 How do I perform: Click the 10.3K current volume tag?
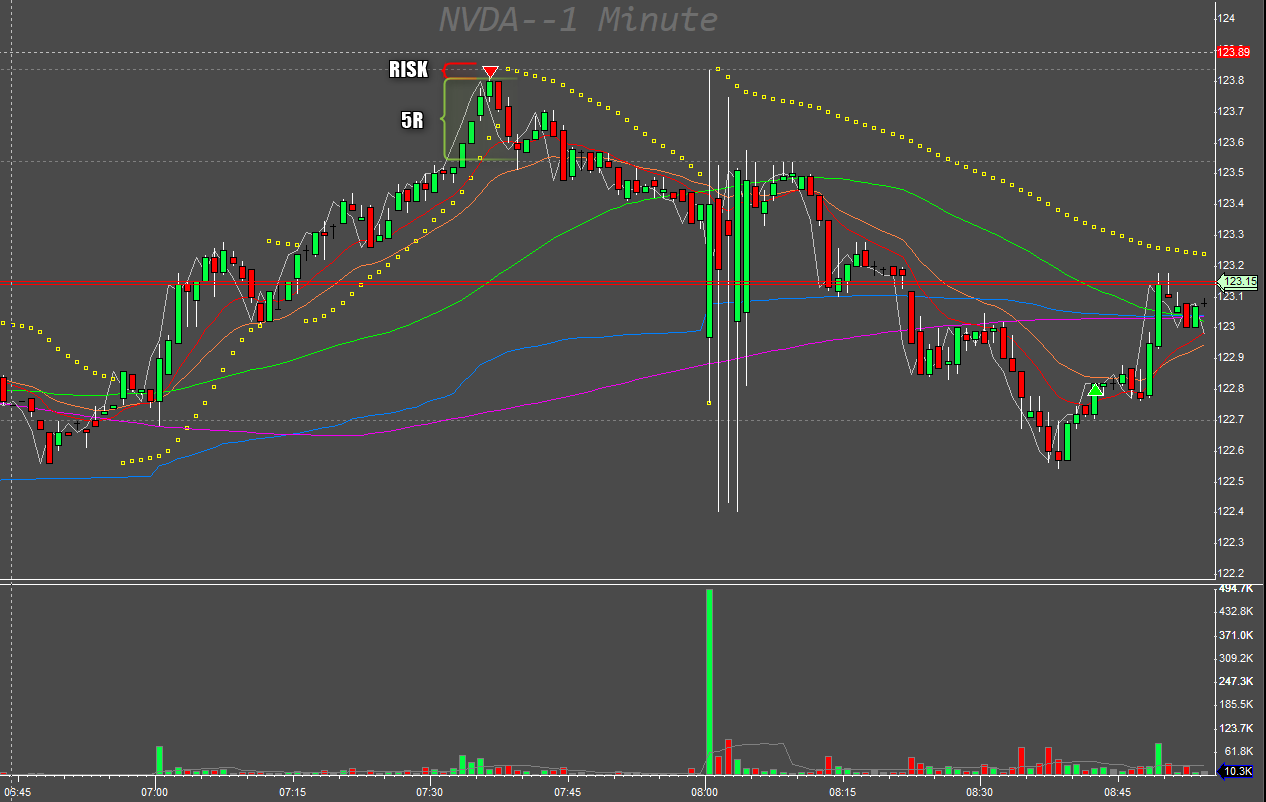[1238, 771]
